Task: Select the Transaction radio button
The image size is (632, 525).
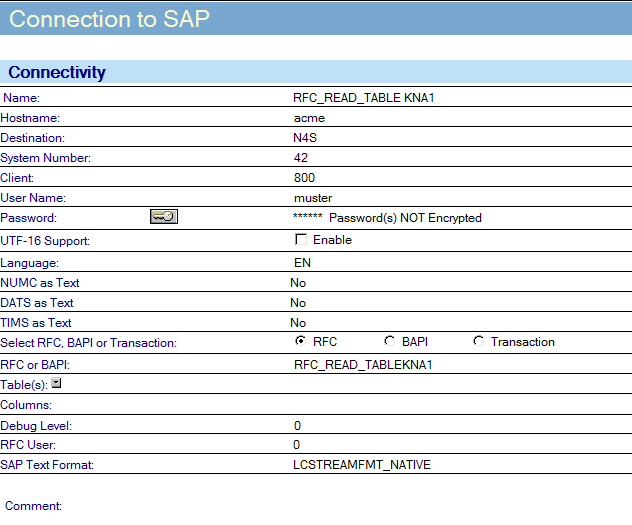Action: coord(478,342)
